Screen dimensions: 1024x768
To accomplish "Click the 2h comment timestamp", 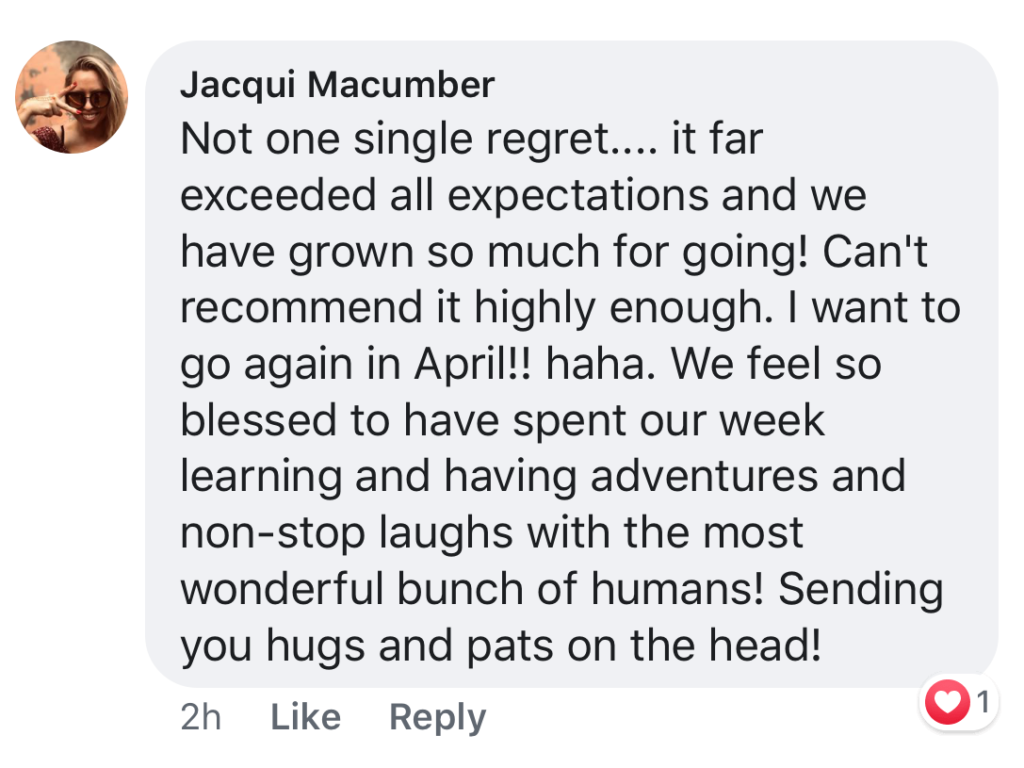I will click(200, 717).
